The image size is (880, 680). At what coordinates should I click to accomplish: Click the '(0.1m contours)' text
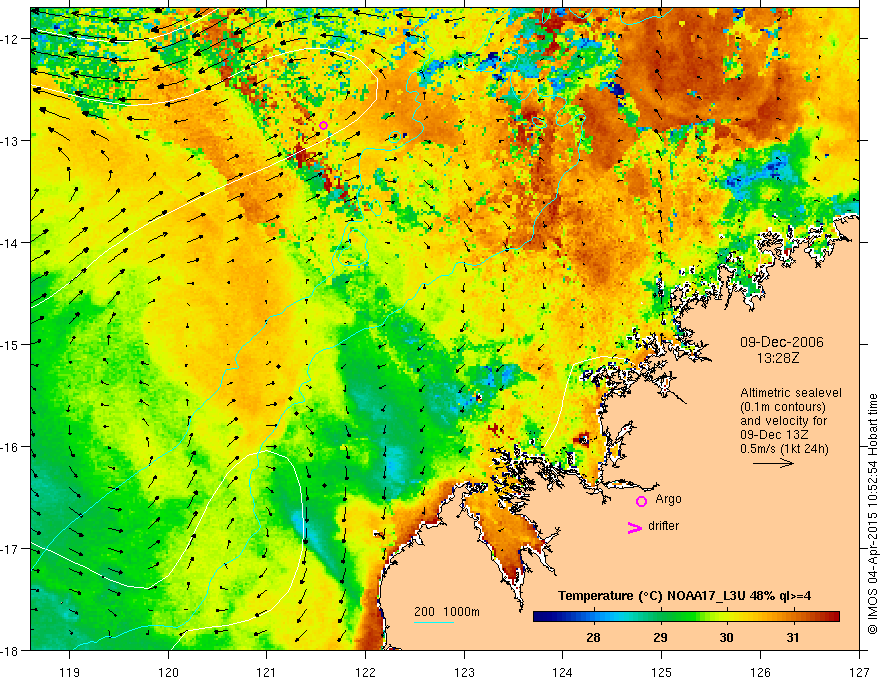pyautogui.click(x=783, y=407)
